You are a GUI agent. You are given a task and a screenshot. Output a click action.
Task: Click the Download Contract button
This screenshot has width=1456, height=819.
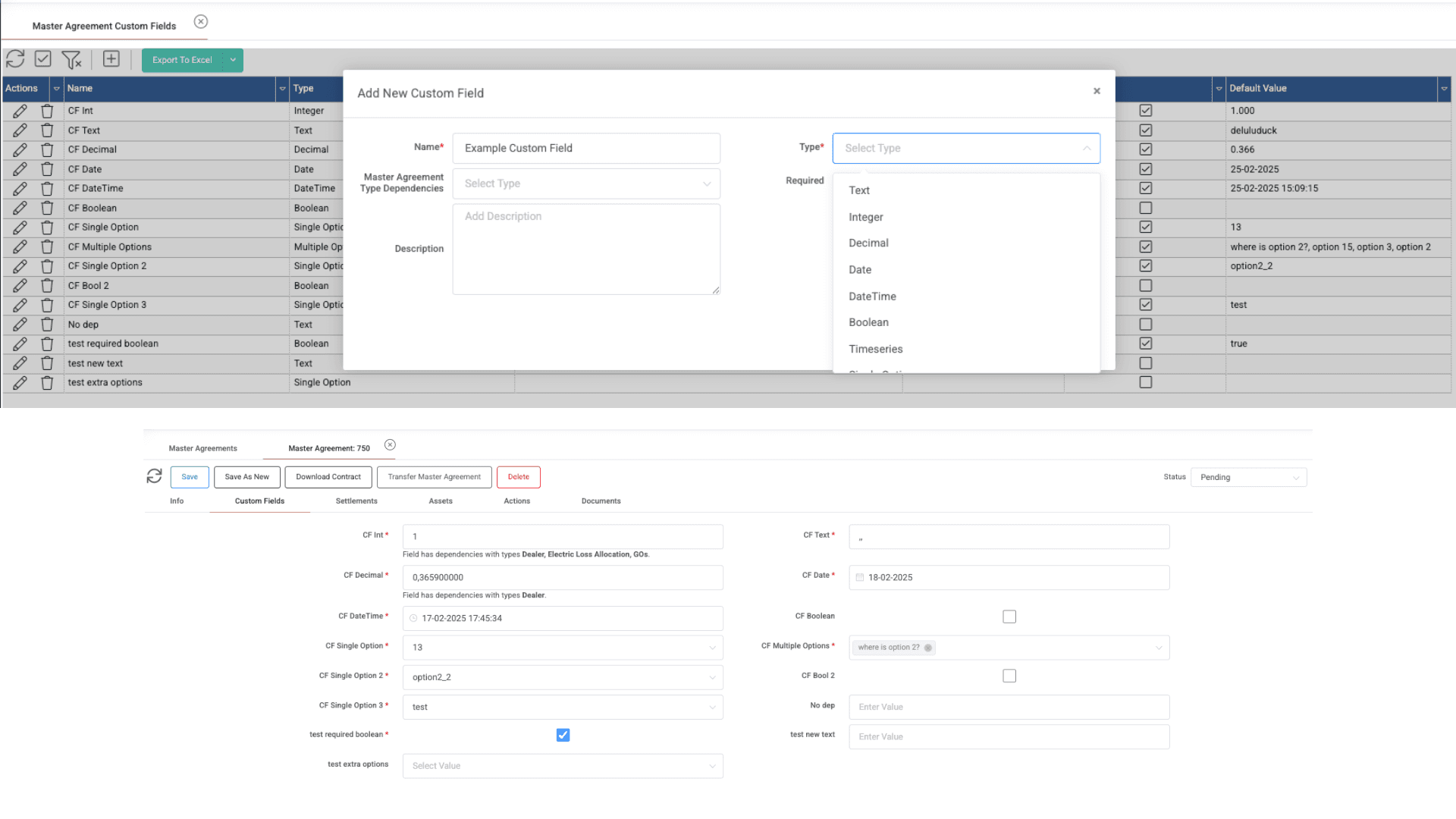tap(328, 477)
